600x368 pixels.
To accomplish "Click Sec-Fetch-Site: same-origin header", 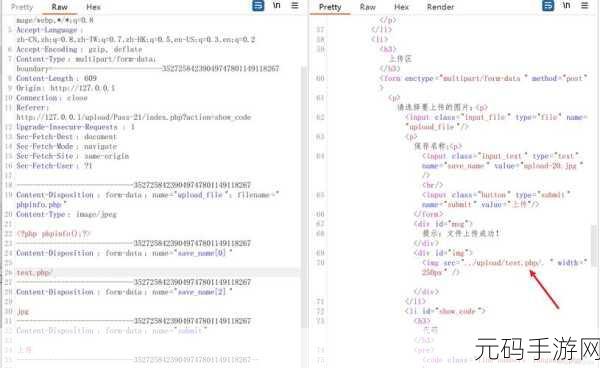I will point(73,156).
